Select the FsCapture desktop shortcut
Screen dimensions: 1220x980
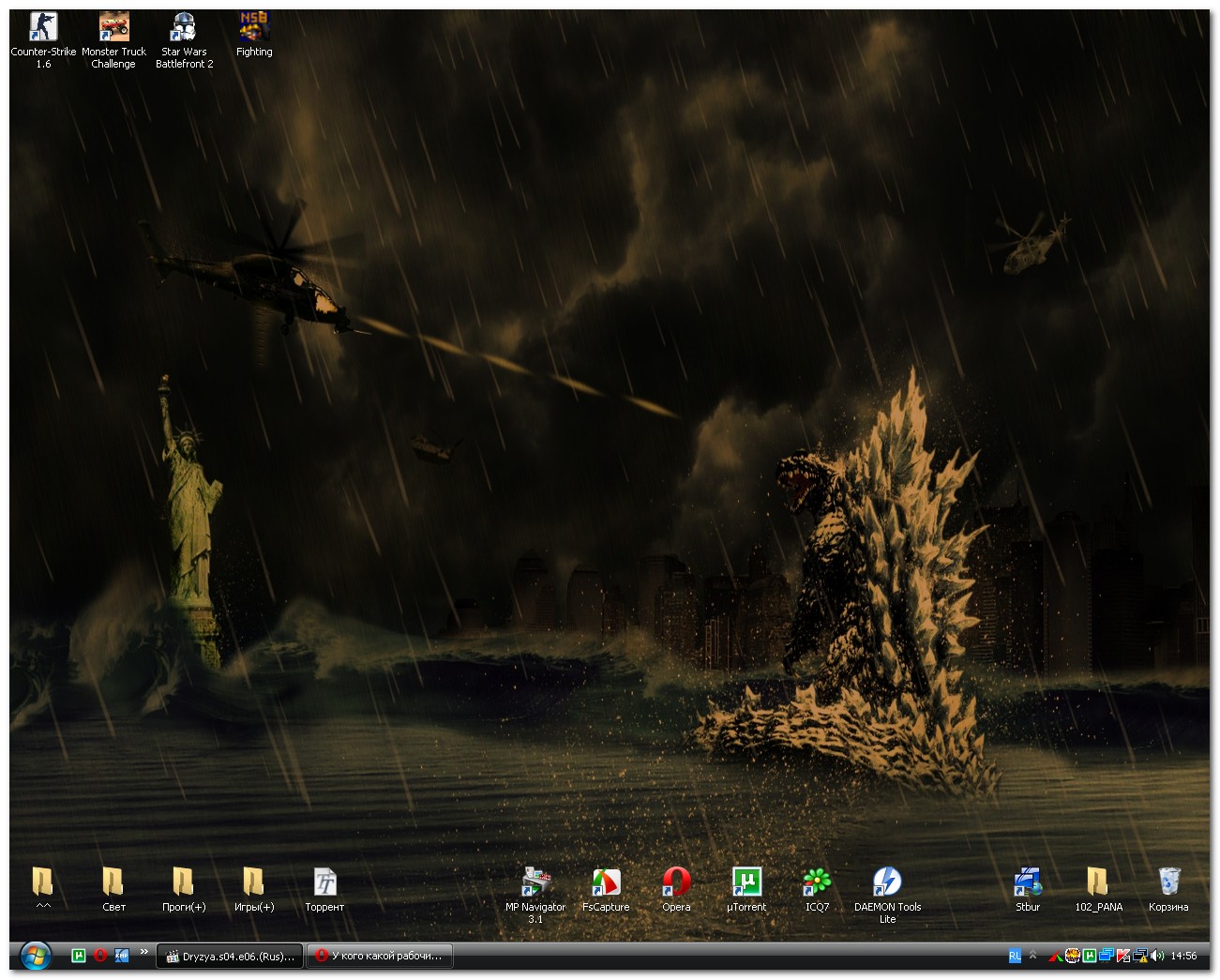(606, 889)
